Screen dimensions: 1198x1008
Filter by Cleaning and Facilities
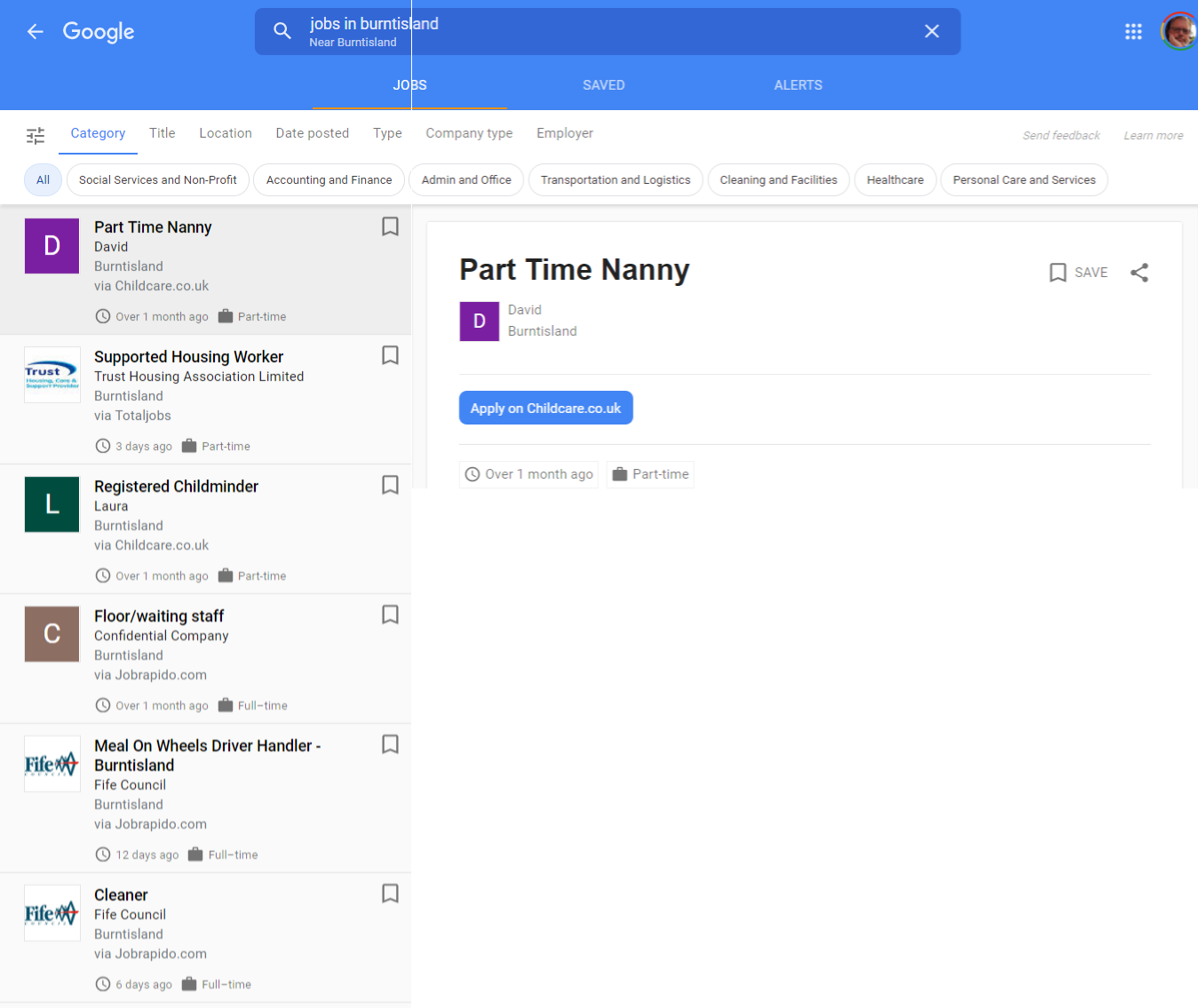779,179
